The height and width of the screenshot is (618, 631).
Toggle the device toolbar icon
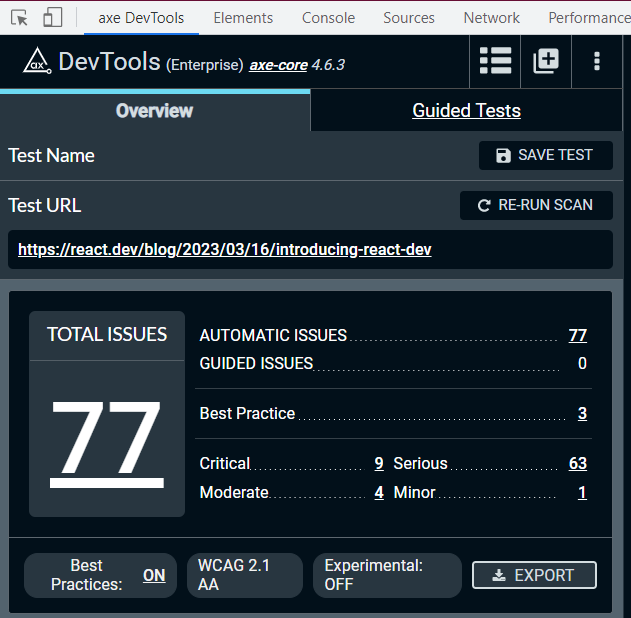(x=53, y=18)
